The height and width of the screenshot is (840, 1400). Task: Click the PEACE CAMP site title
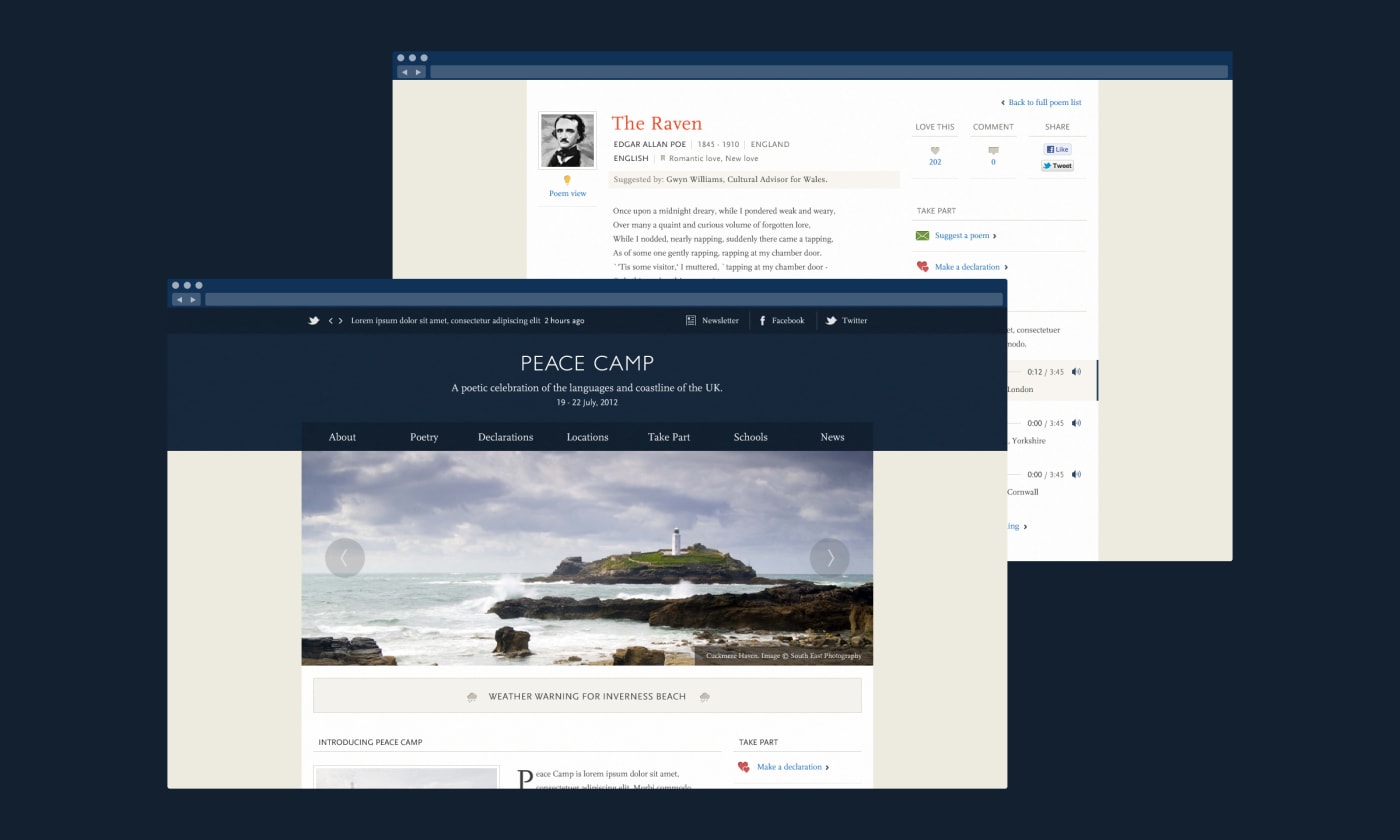tap(587, 363)
